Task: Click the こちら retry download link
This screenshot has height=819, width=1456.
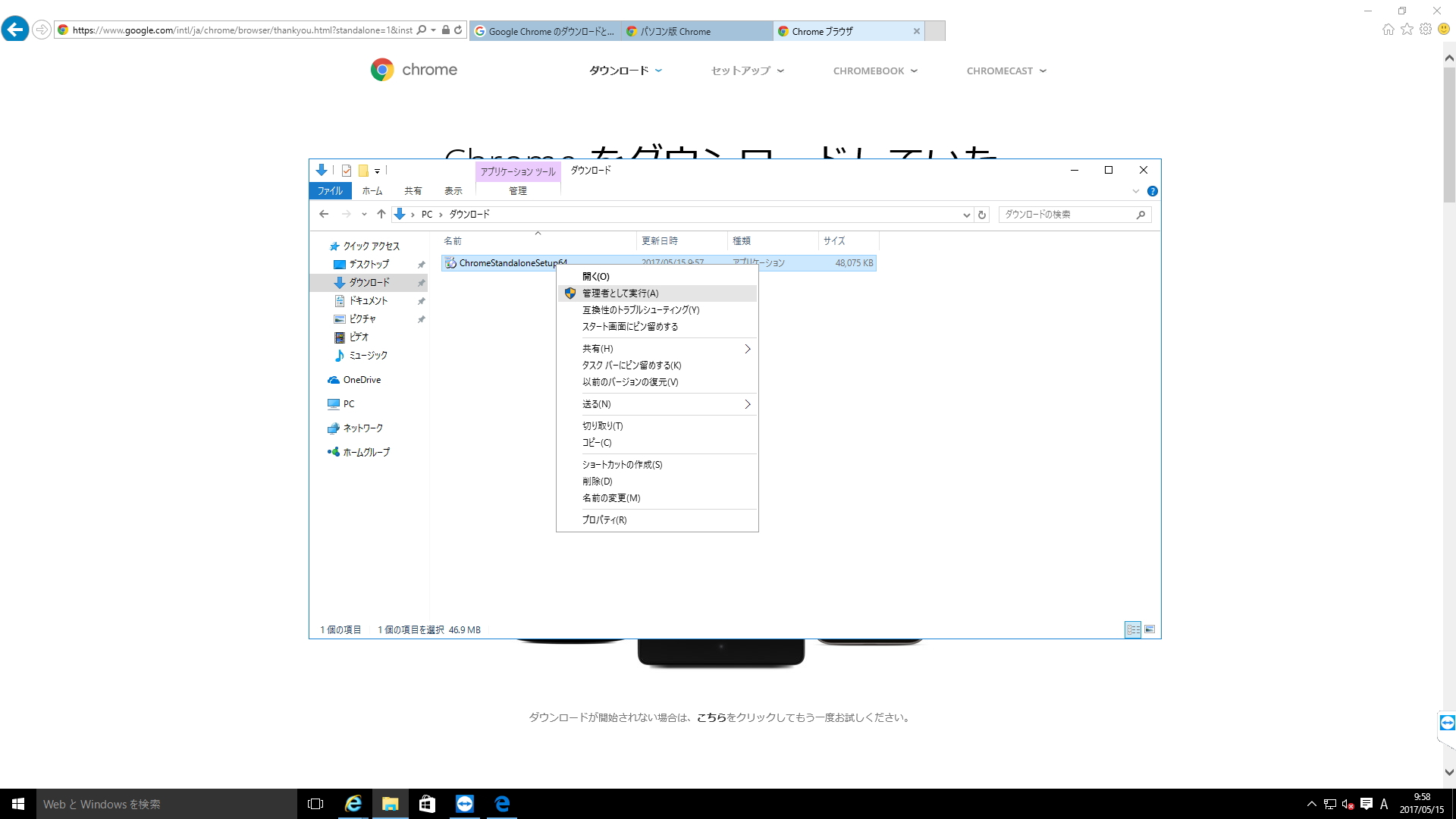Action: pyautogui.click(x=711, y=717)
